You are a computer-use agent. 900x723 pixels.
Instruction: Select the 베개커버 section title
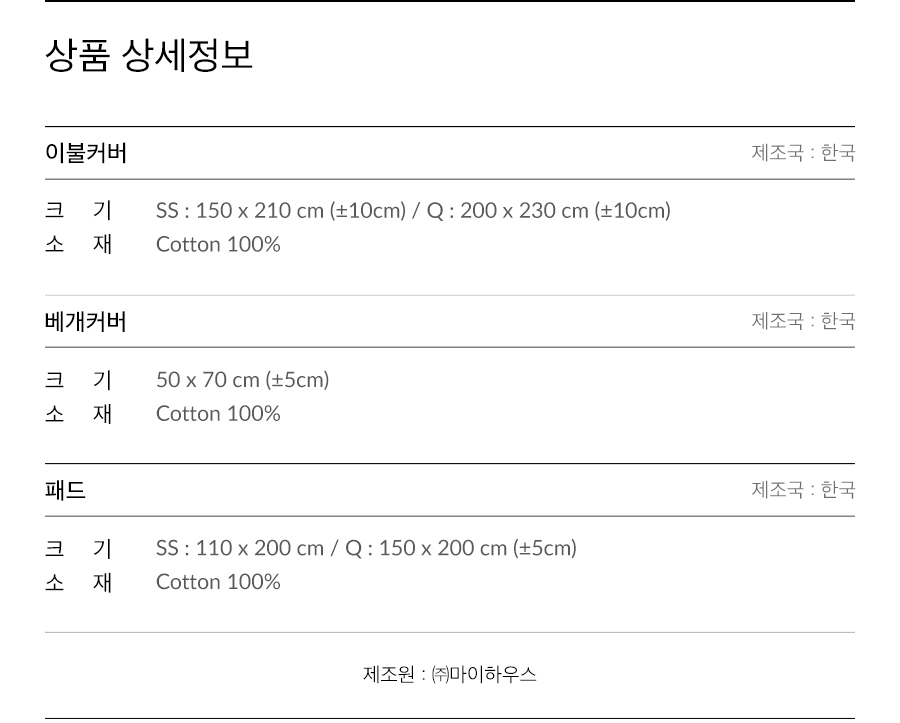[x=86, y=322]
